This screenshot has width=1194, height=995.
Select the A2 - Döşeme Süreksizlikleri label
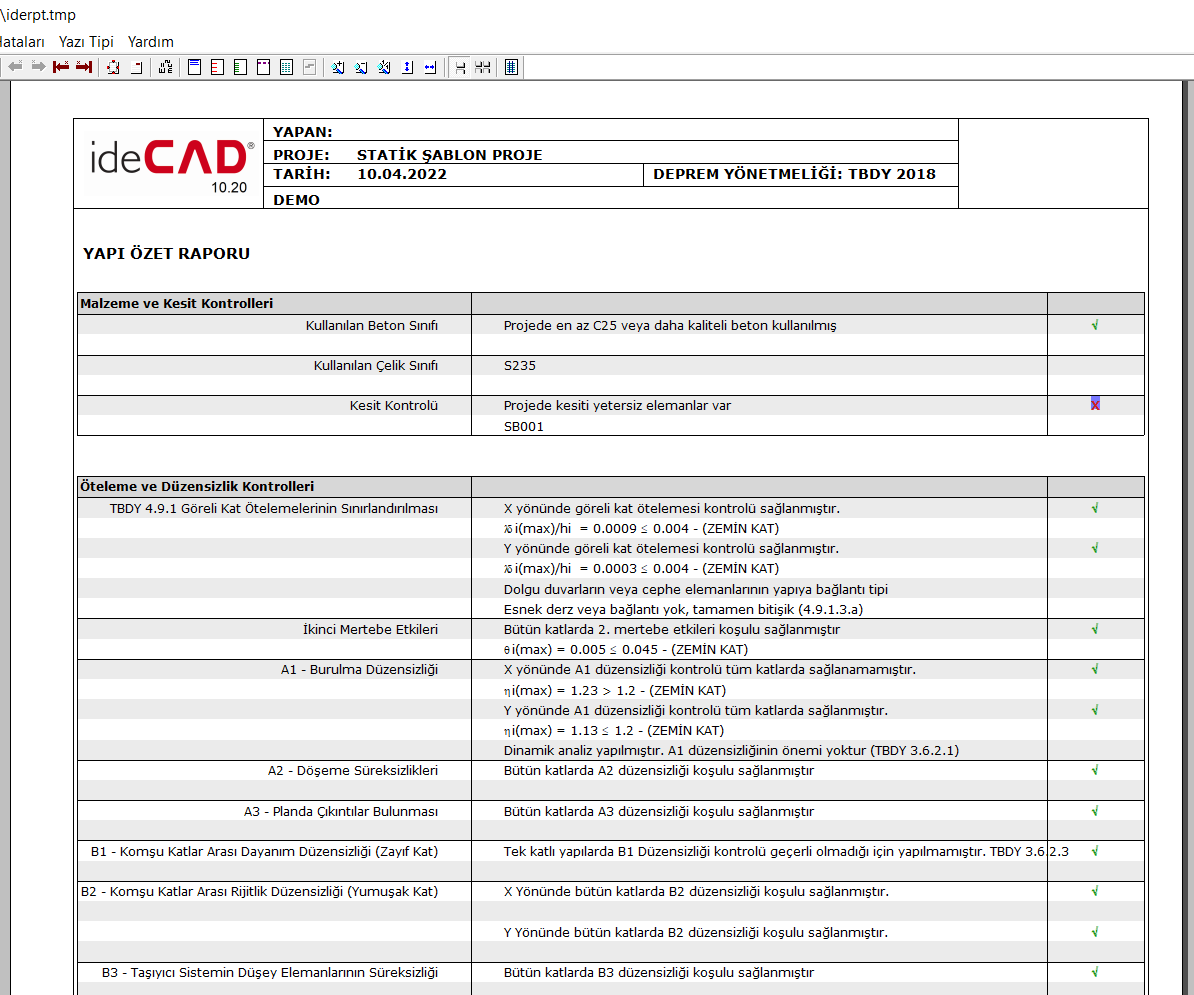pyautogui.click(x=353, y=770)
